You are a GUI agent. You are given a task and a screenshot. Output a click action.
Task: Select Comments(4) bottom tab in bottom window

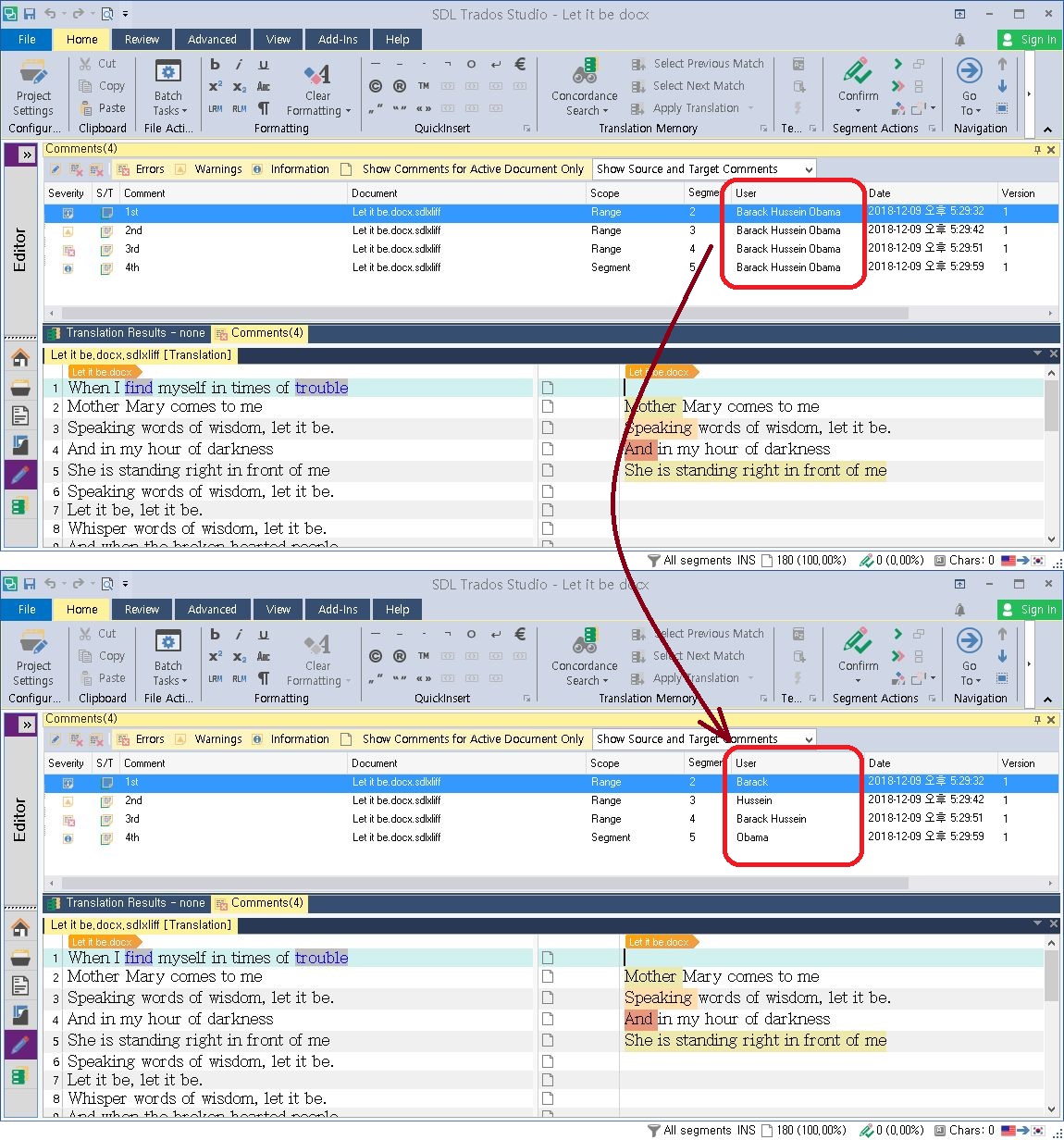(x=260, y=903)
